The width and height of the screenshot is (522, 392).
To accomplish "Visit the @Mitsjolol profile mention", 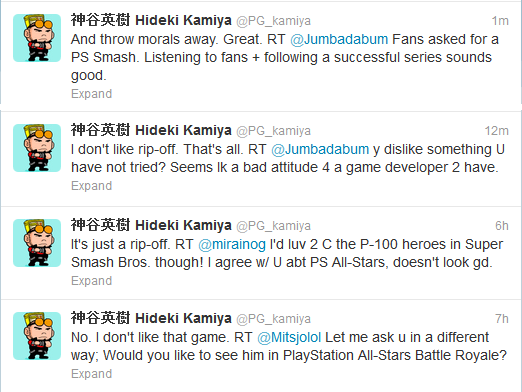I will tap(289, 337).
